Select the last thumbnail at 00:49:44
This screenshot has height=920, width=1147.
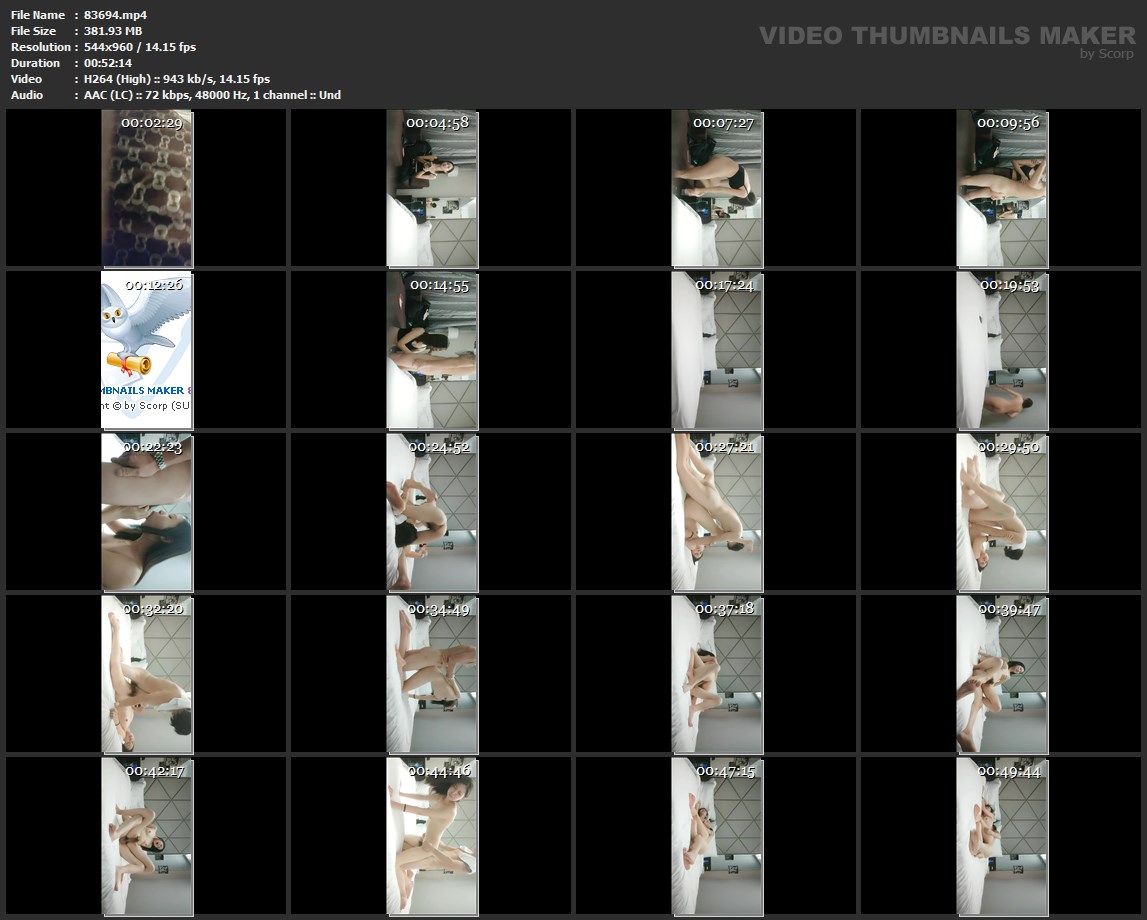[1002, 836]
